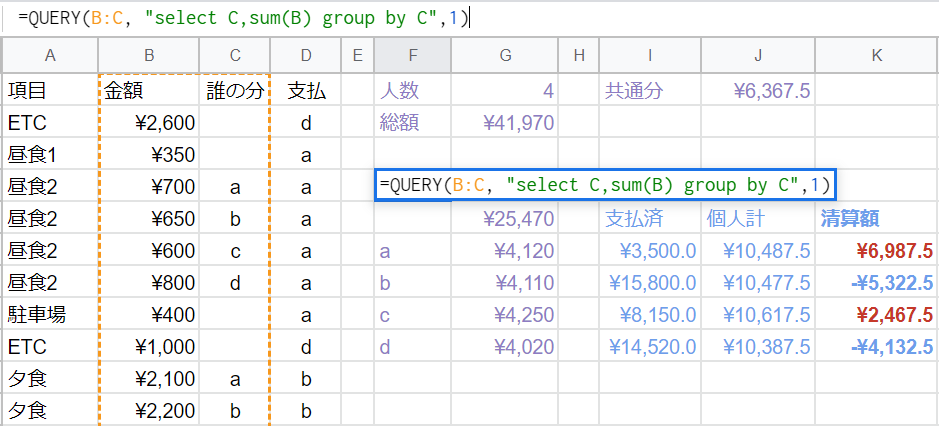The image size is (939, 426).
Task: Select column G header
Action: tap(505, 56)
